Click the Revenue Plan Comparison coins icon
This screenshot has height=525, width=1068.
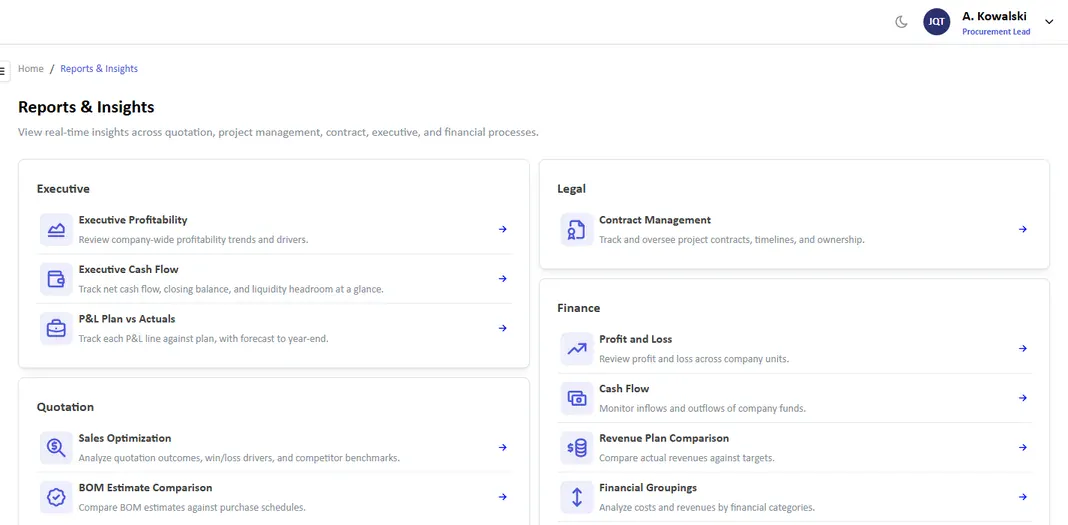pos(576,448)
